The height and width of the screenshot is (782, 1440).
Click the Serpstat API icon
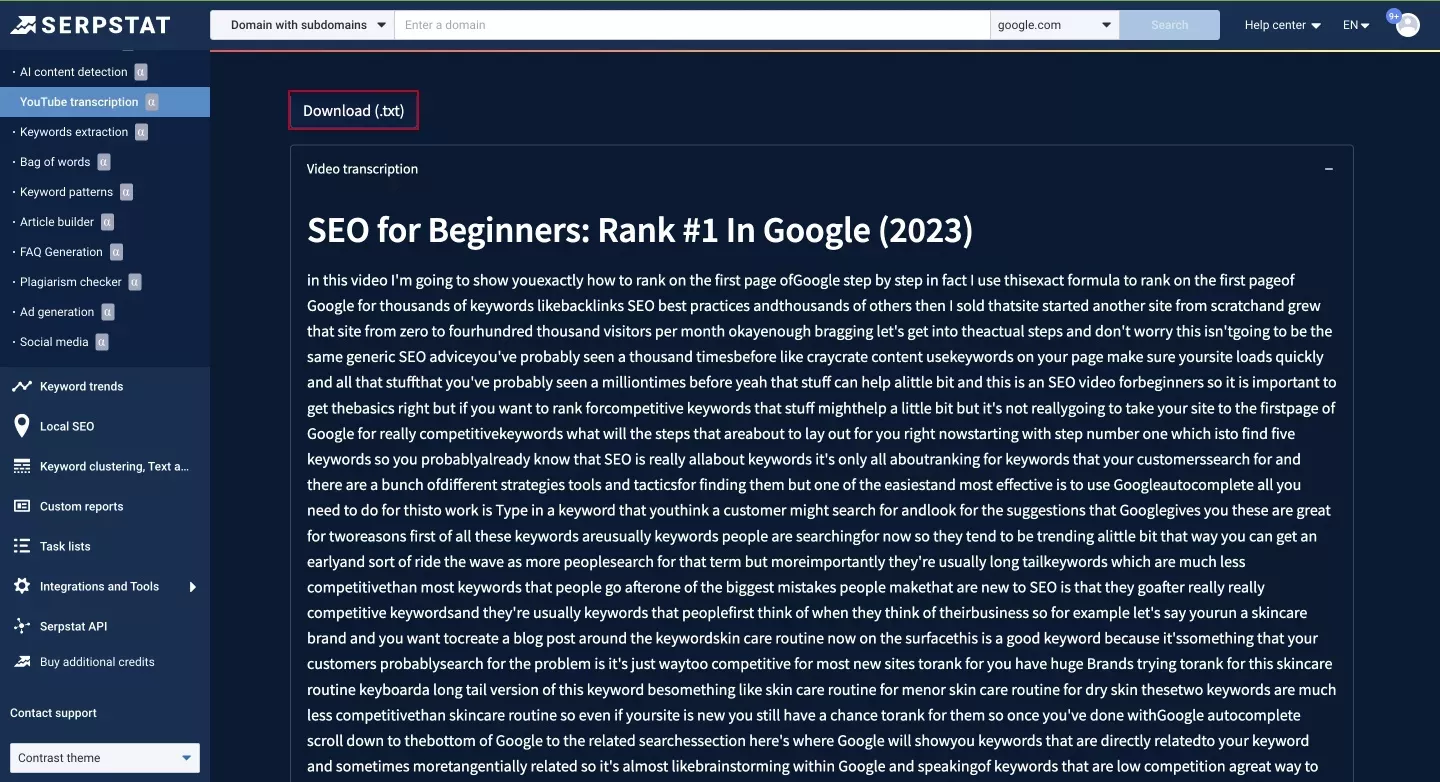21,626
